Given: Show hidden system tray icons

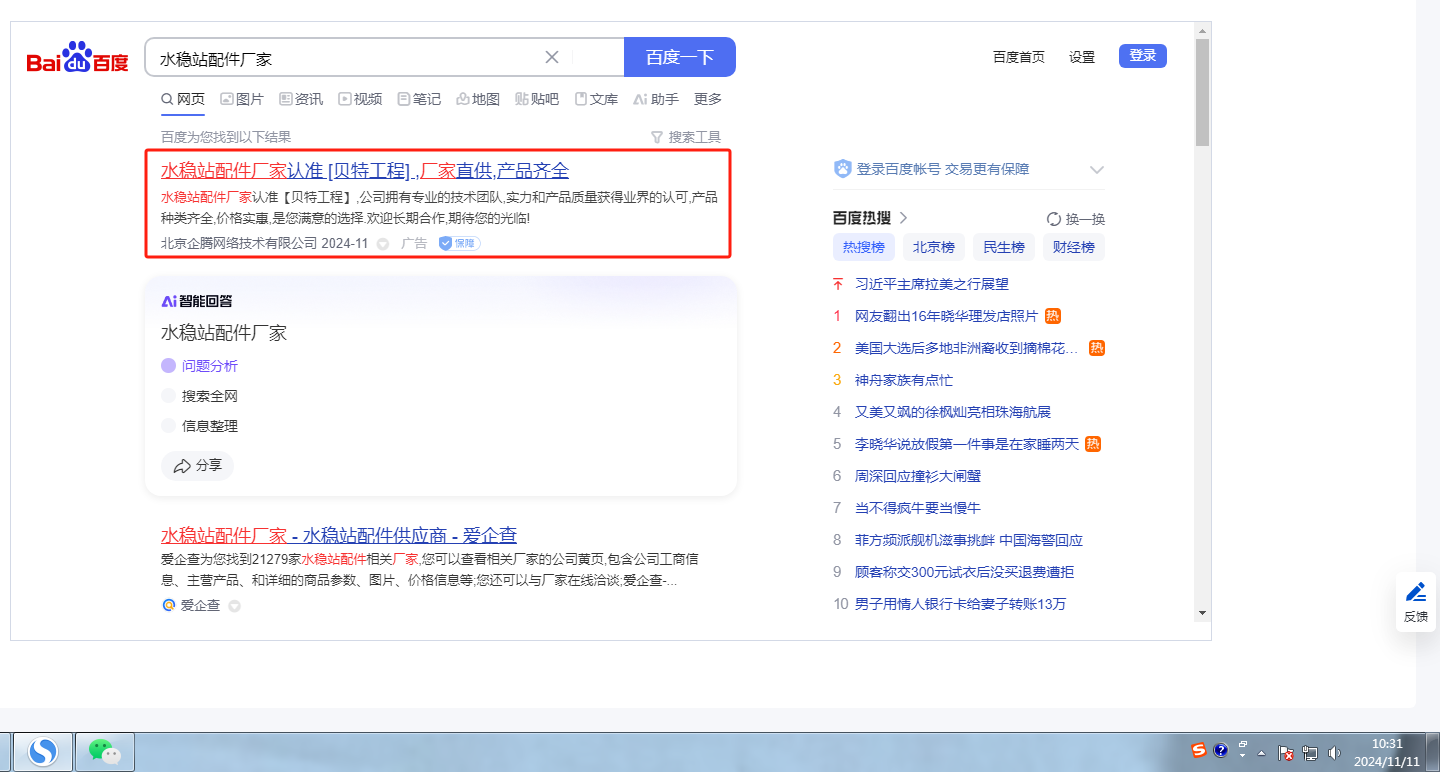Looking at the screenshot, I should click(x=1262, y=753).
